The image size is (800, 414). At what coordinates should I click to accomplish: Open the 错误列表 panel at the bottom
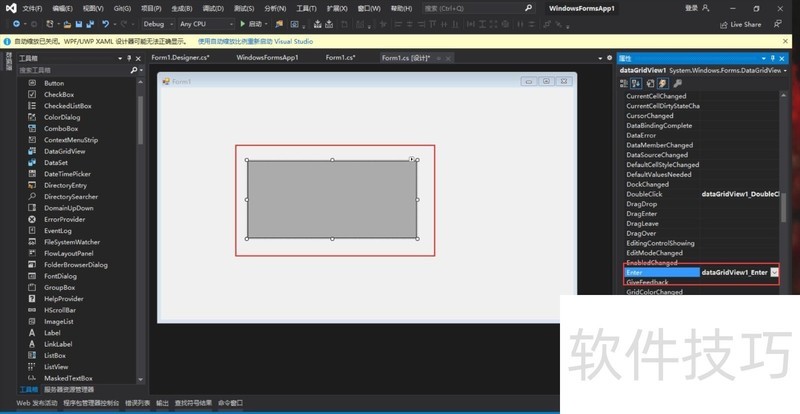tap(138, 404)
